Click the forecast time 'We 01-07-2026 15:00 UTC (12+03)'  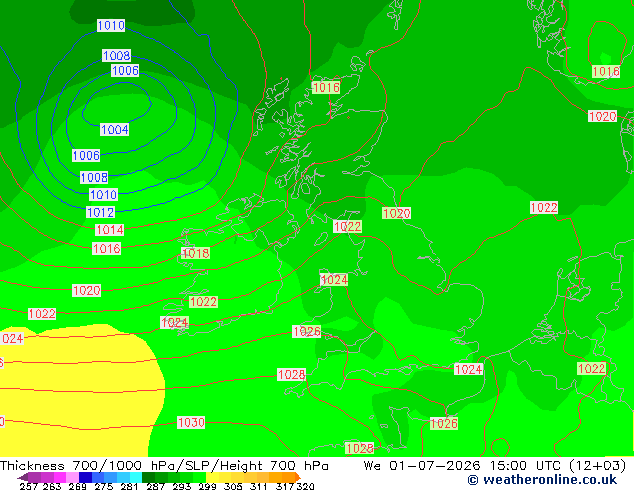pyautogui.click(x=495, y=466)
